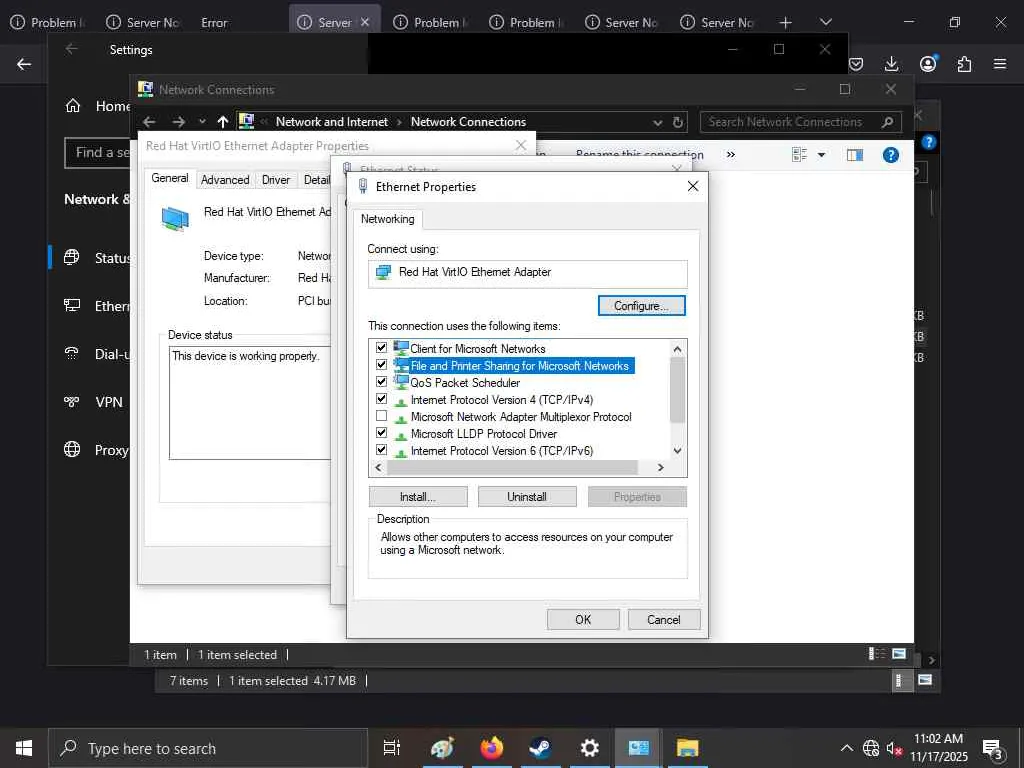Open browser account icon
The height and width of the screenshot is (768, 1024).
point(928,63)
